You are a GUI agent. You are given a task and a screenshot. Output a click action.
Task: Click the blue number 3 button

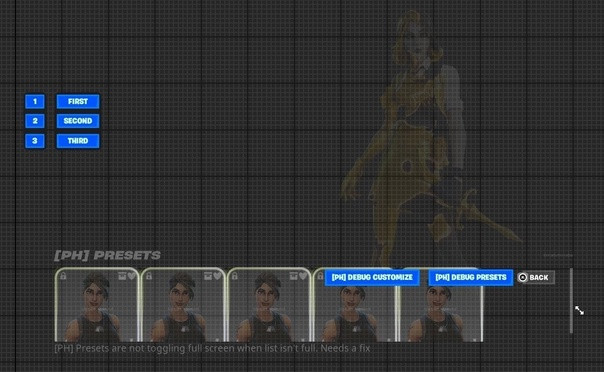(35, 141)
